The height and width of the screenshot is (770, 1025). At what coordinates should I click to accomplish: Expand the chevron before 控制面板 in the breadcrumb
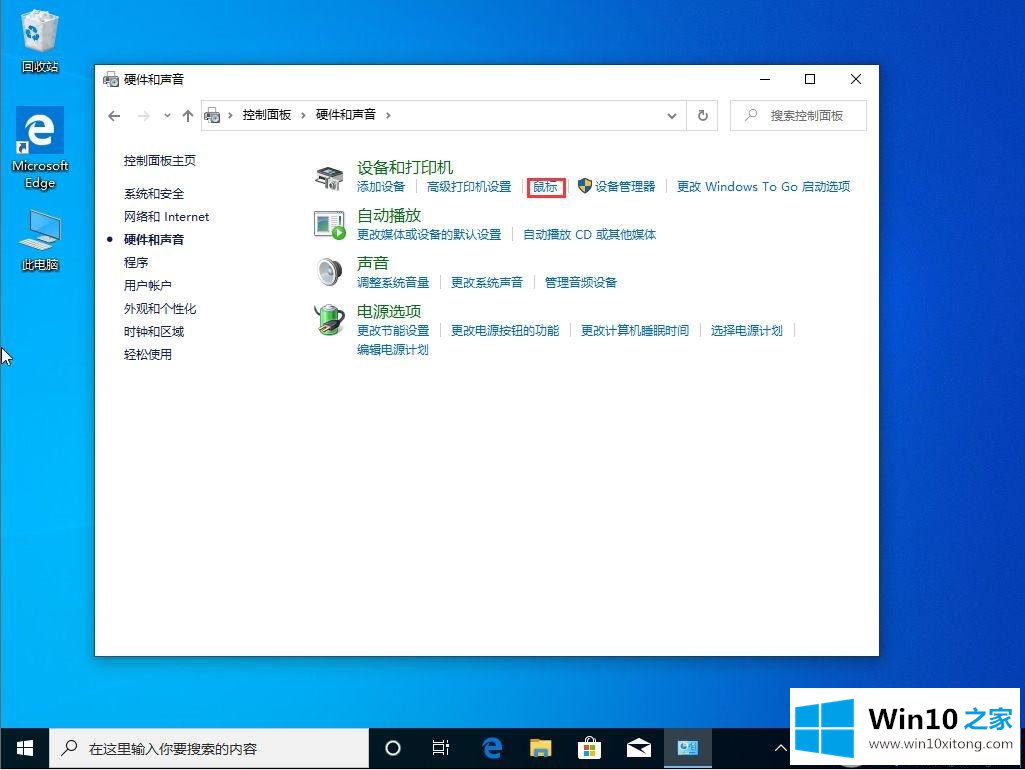tap(230, 116)
